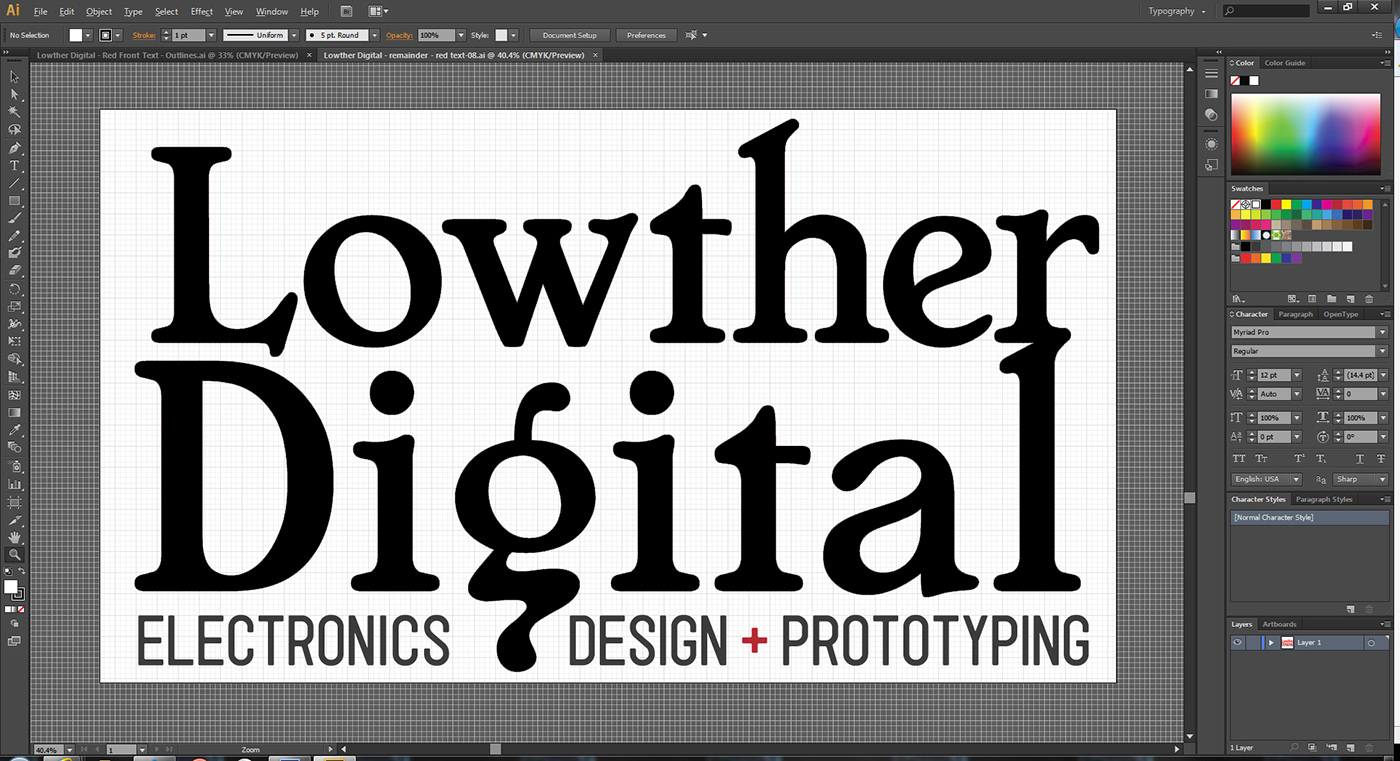Click the Layer 1 target circle
The height and width of the screenshot is (761, 1400).
(1371, 643)
